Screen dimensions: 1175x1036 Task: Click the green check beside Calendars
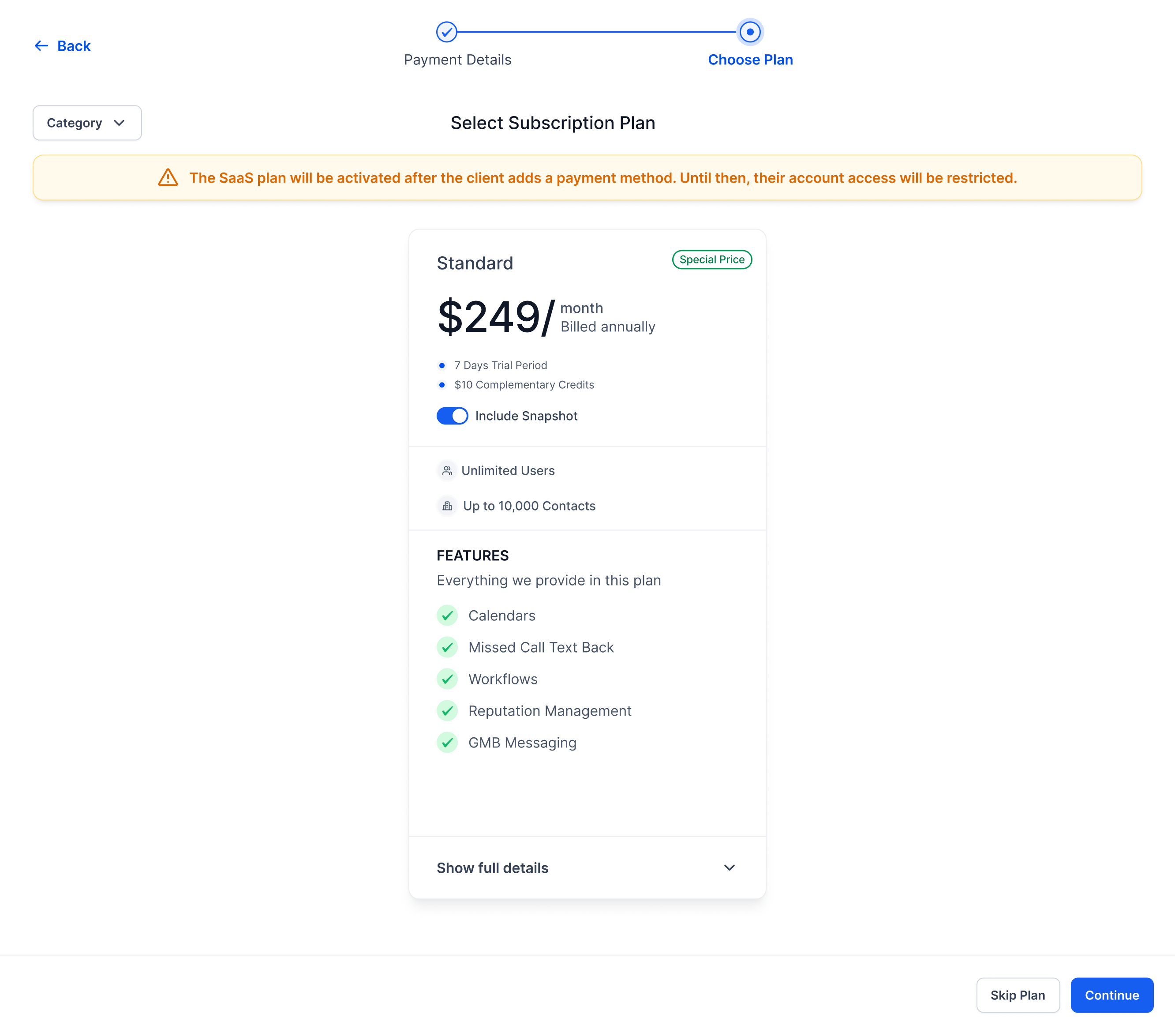tap(447, 616)
